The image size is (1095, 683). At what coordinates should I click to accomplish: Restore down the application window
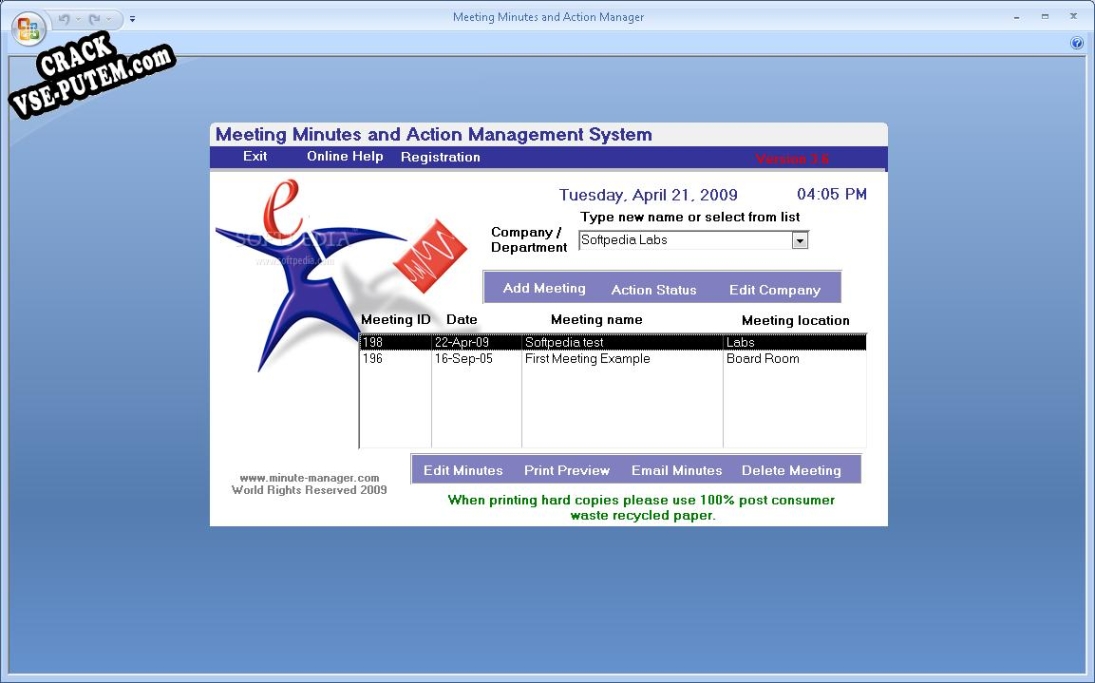pos(1045,17)
